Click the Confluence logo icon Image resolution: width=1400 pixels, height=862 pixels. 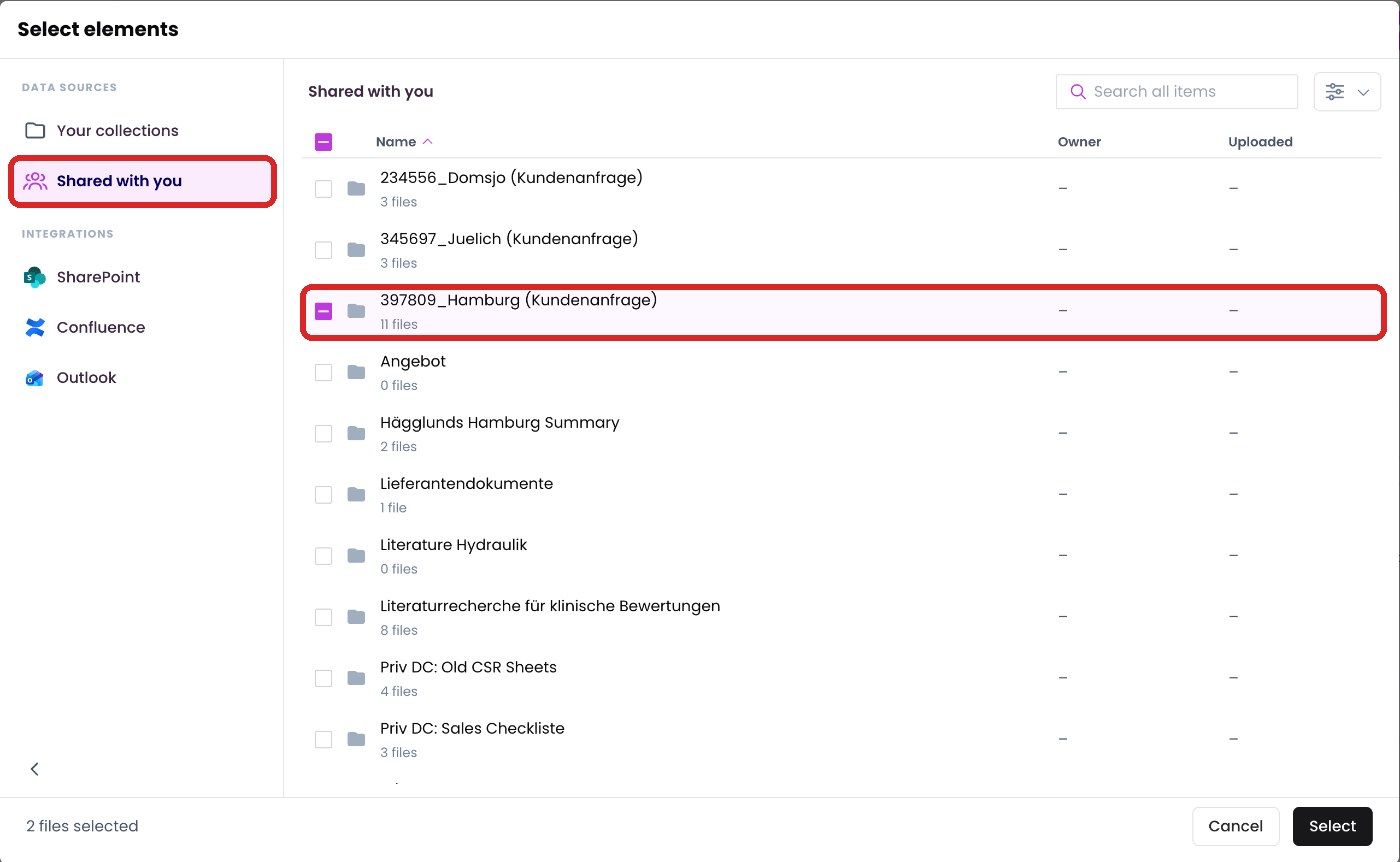coord(35,327)
